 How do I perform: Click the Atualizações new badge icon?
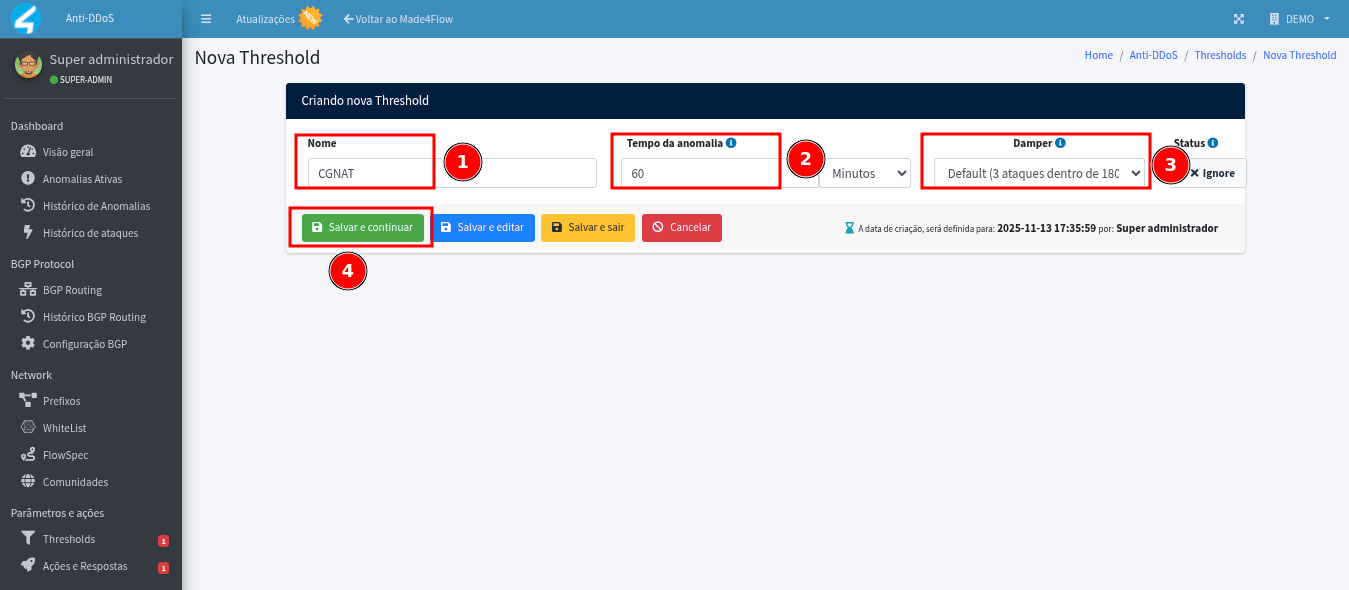pyautogui.click(x=311, y=18)
